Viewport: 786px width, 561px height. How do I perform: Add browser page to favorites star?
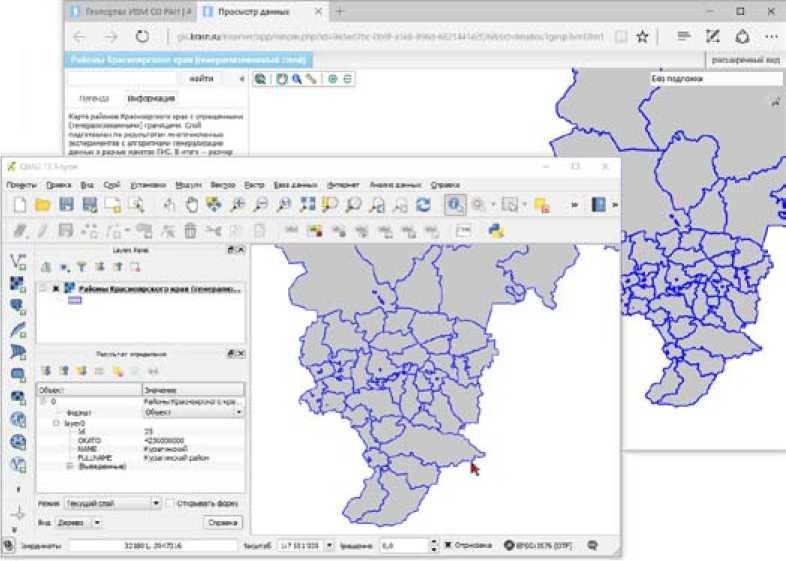[x=643, y=36]
